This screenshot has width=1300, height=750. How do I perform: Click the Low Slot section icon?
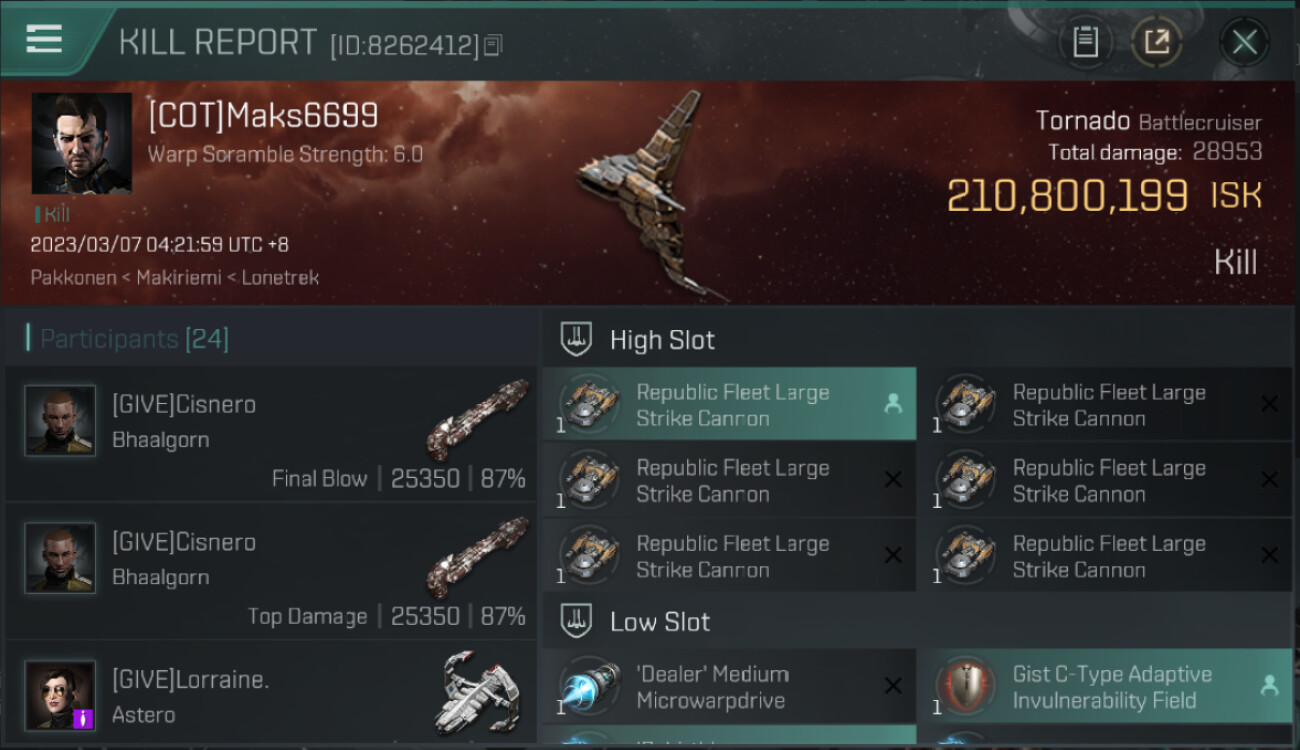coord(576,622)
